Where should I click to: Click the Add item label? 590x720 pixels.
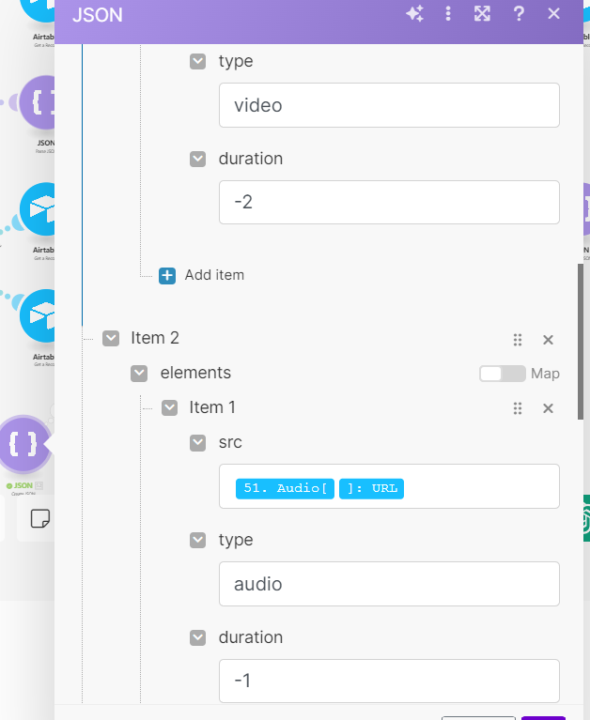pyautogui.click(x=214, y=275)
